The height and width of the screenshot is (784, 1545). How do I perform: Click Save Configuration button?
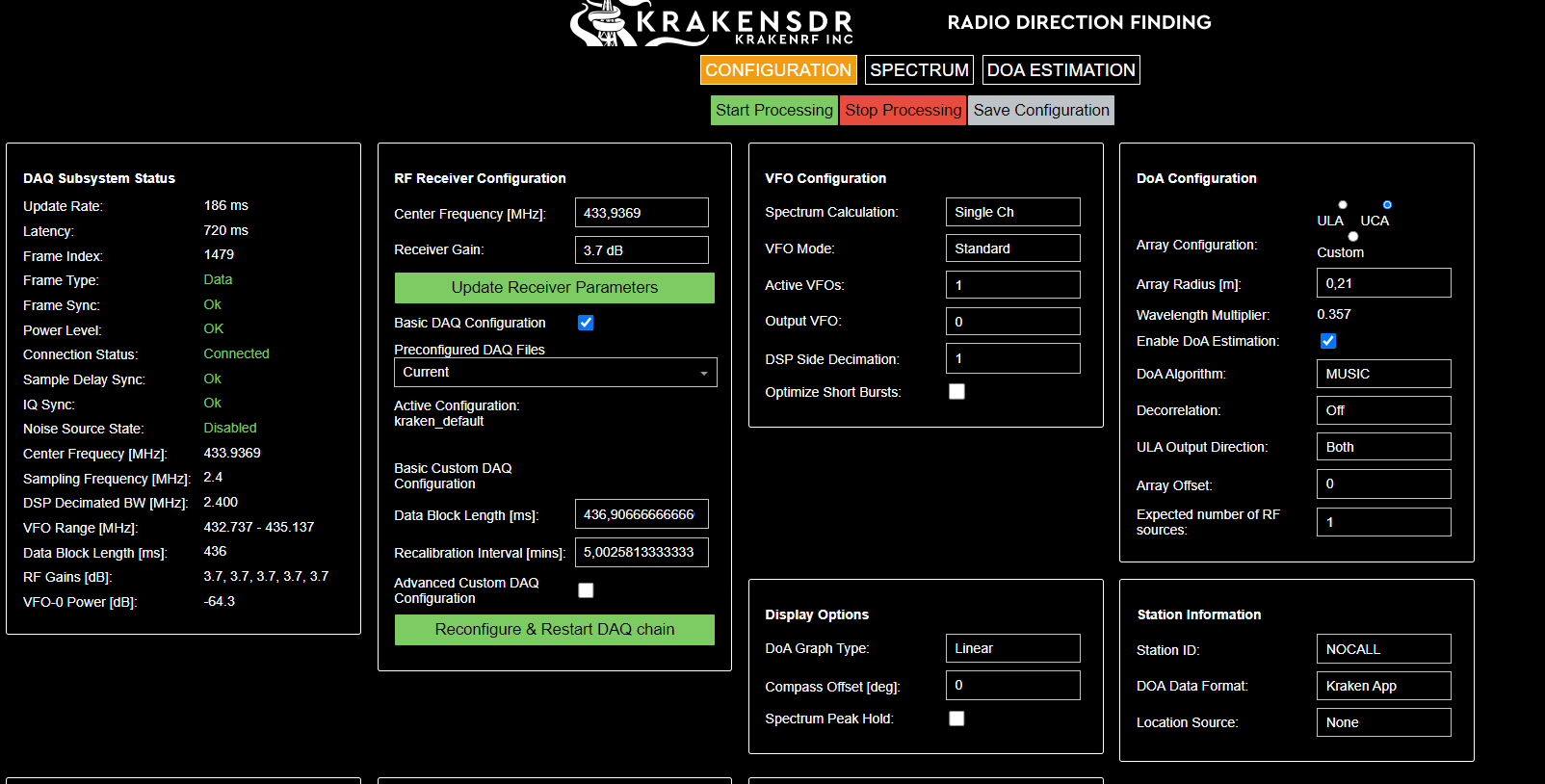pos(1041,110)
